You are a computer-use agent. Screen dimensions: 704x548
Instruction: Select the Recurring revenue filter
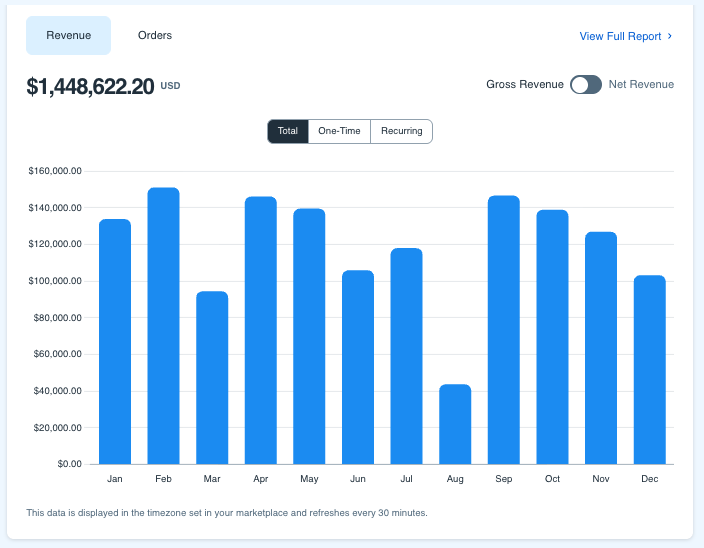click(402, 131)
